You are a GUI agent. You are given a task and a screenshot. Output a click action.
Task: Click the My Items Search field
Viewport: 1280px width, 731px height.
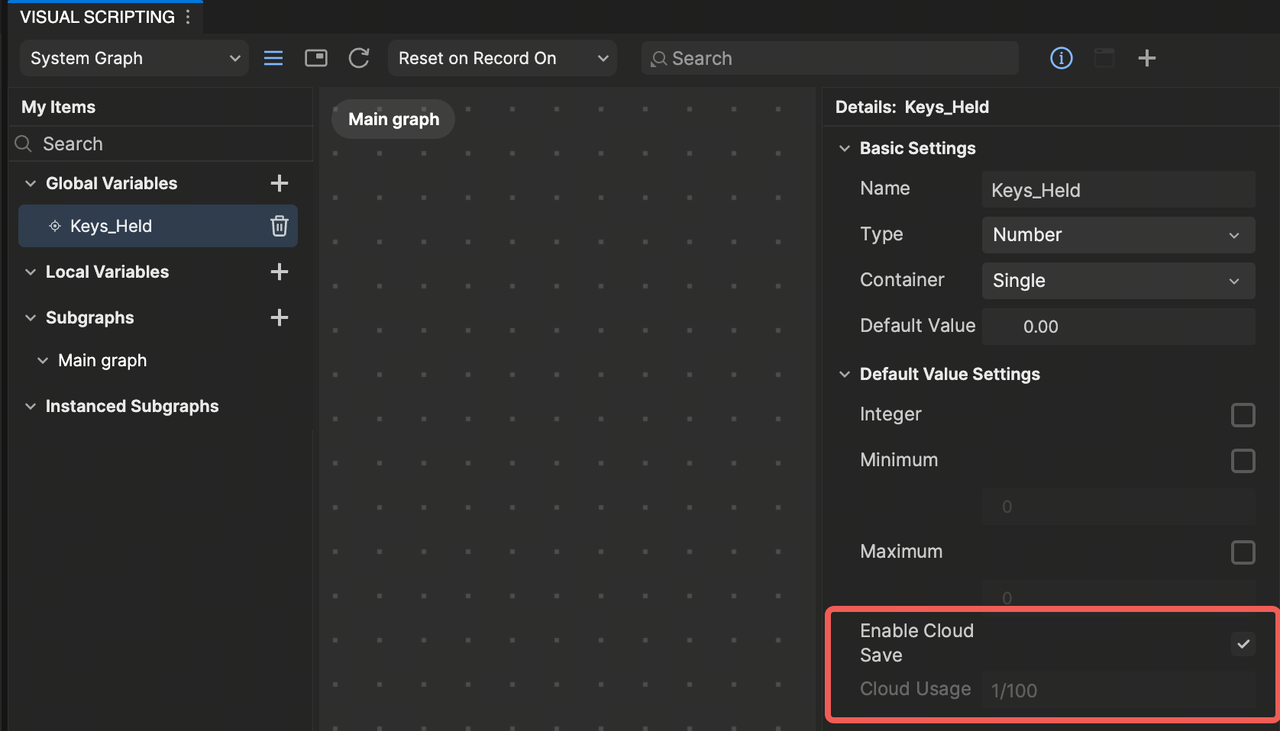click(161, 144)
